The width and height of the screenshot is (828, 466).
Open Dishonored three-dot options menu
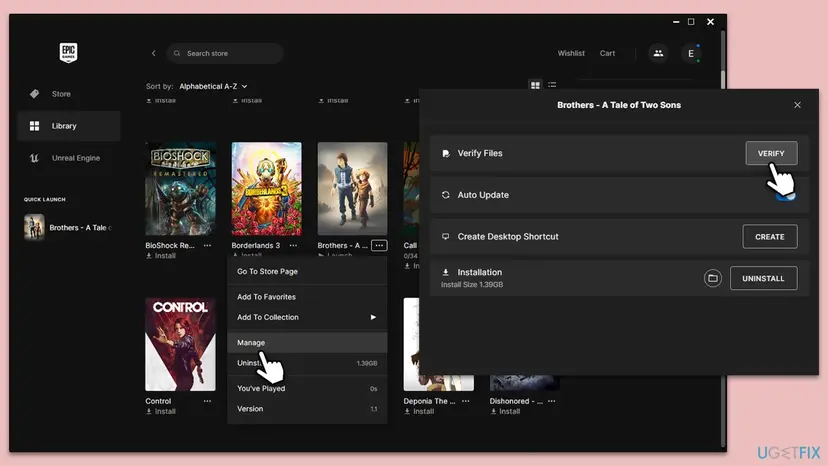551,401
